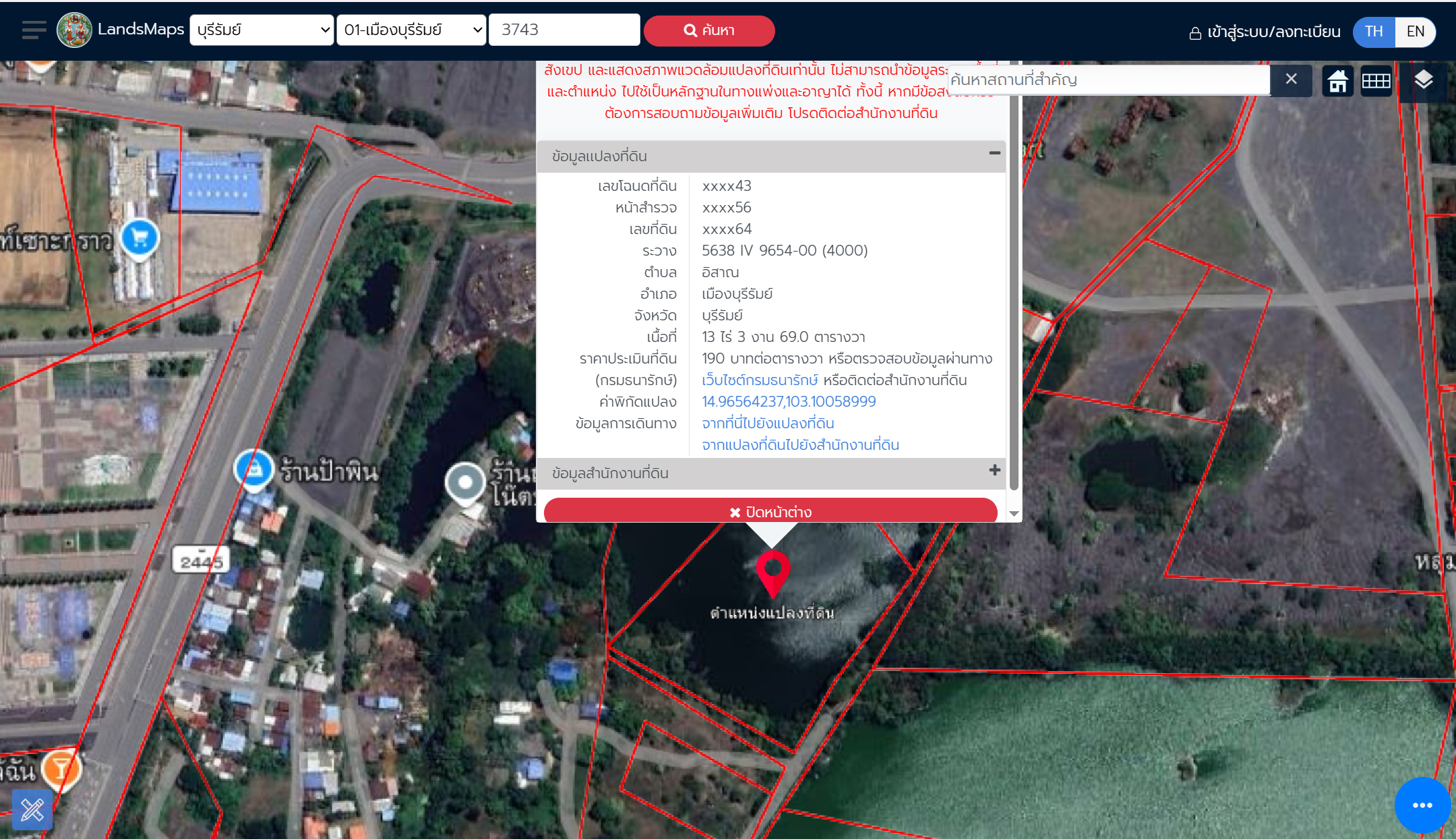Viewport: 1456px width, 839px height.
Task: Open the hamburger menu icon
Action: point(34,30)
